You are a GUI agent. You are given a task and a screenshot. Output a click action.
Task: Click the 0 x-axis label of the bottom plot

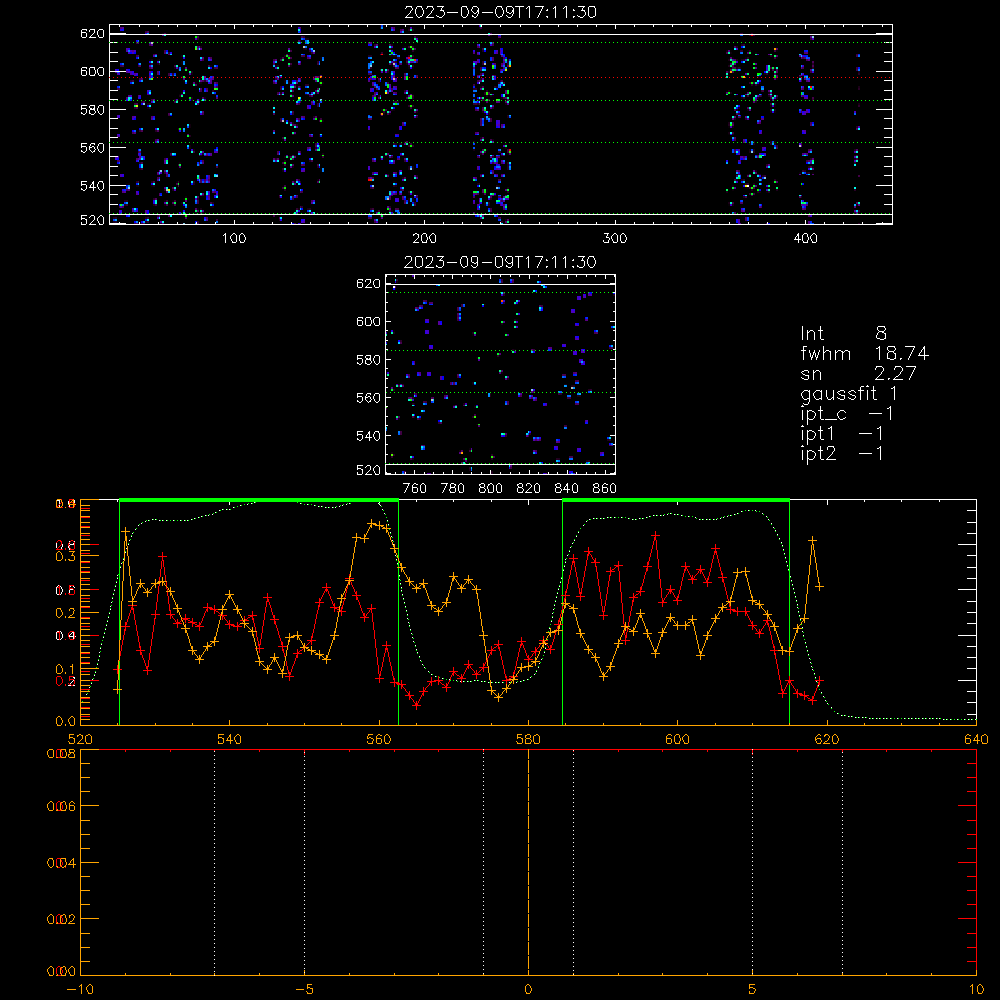(x=528, y=989)
